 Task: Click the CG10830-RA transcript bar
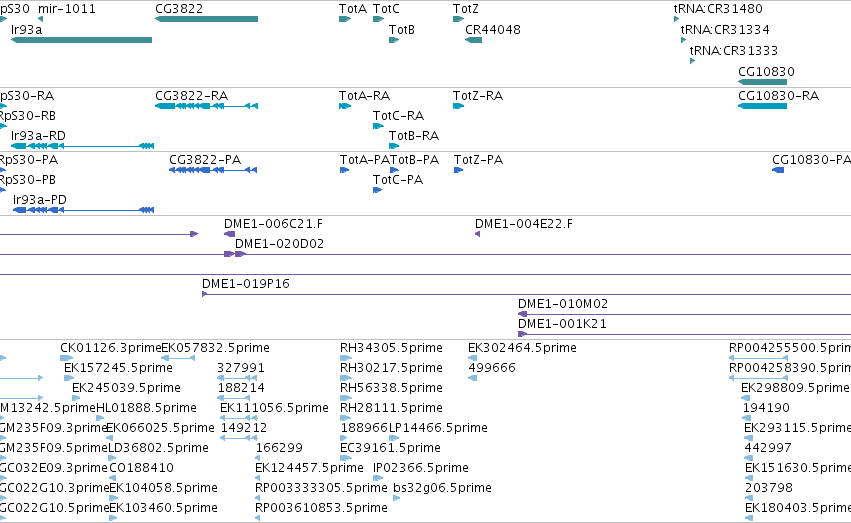pyautogui.click(x=763, y=106)
